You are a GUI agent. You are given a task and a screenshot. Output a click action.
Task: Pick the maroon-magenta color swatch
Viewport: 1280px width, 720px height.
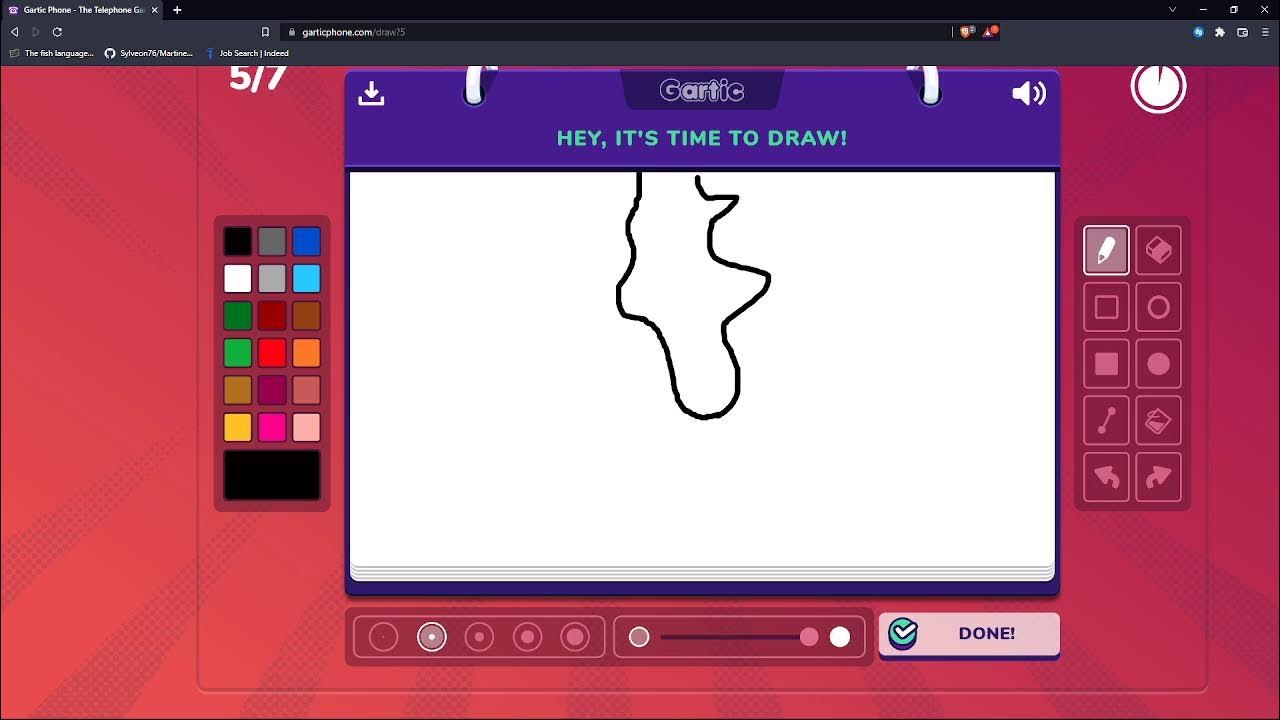272,390
